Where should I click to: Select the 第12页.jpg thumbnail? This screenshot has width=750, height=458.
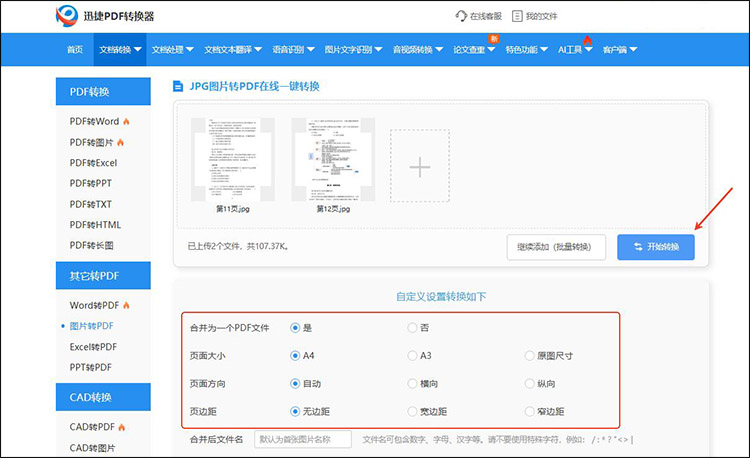coord(333,160)
